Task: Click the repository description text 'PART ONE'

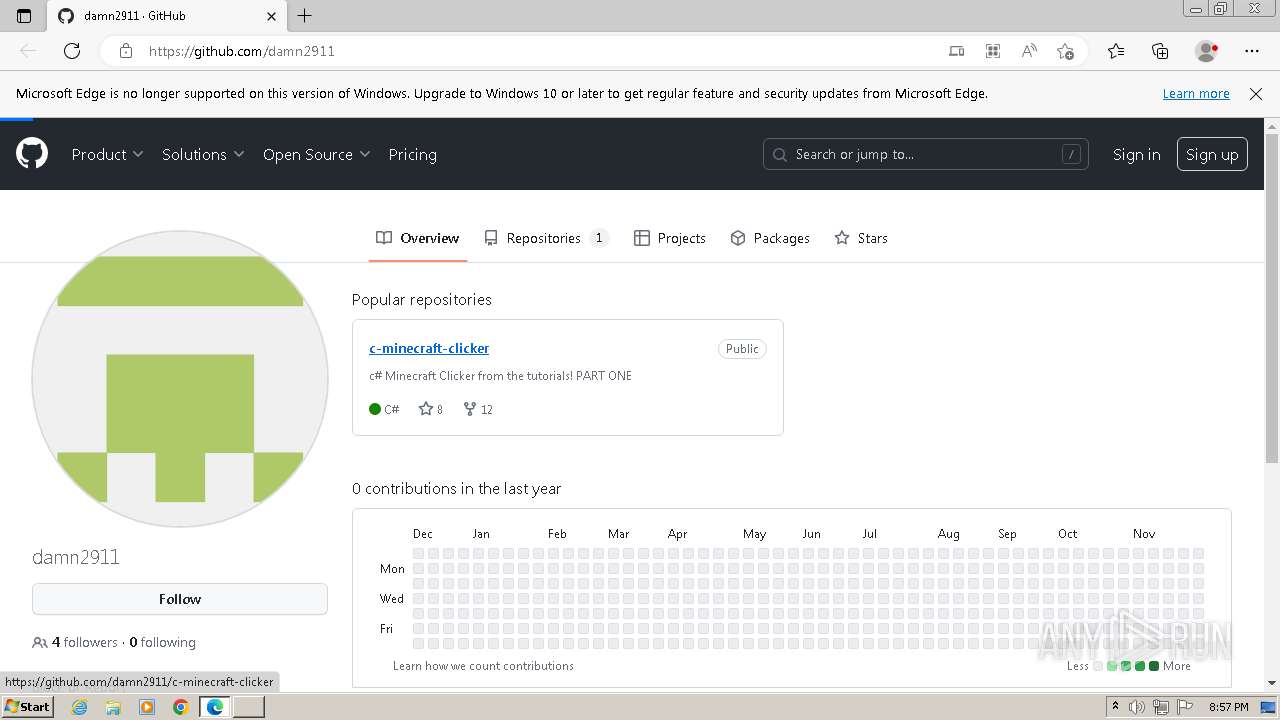Action: coord(604,376)
